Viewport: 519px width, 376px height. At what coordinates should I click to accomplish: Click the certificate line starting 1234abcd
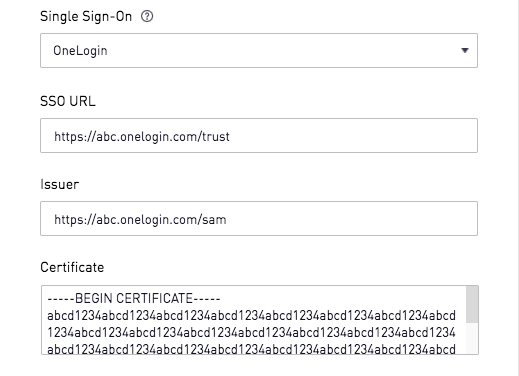click(x=251, y=333)
